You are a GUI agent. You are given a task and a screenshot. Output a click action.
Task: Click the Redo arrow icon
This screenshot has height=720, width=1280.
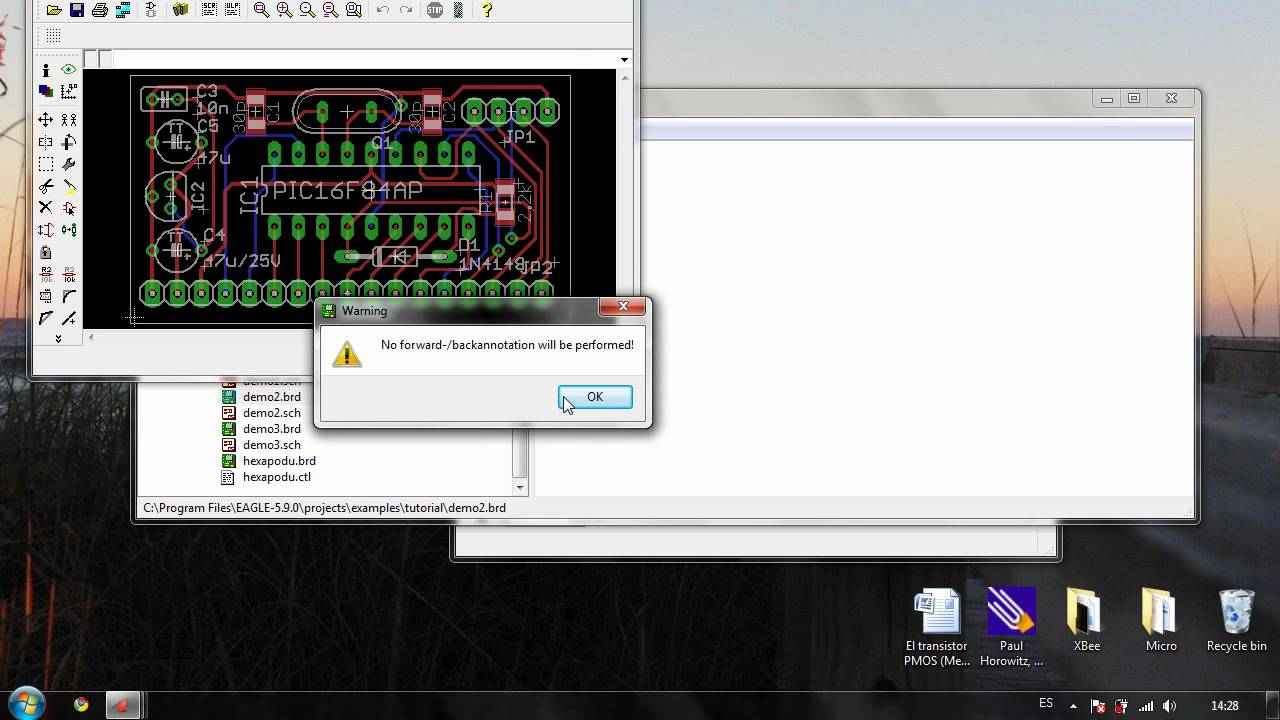coord(406,10)
